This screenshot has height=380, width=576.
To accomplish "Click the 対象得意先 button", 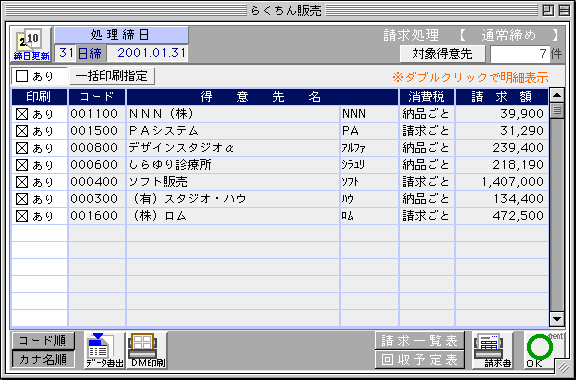I will point(442,54).
